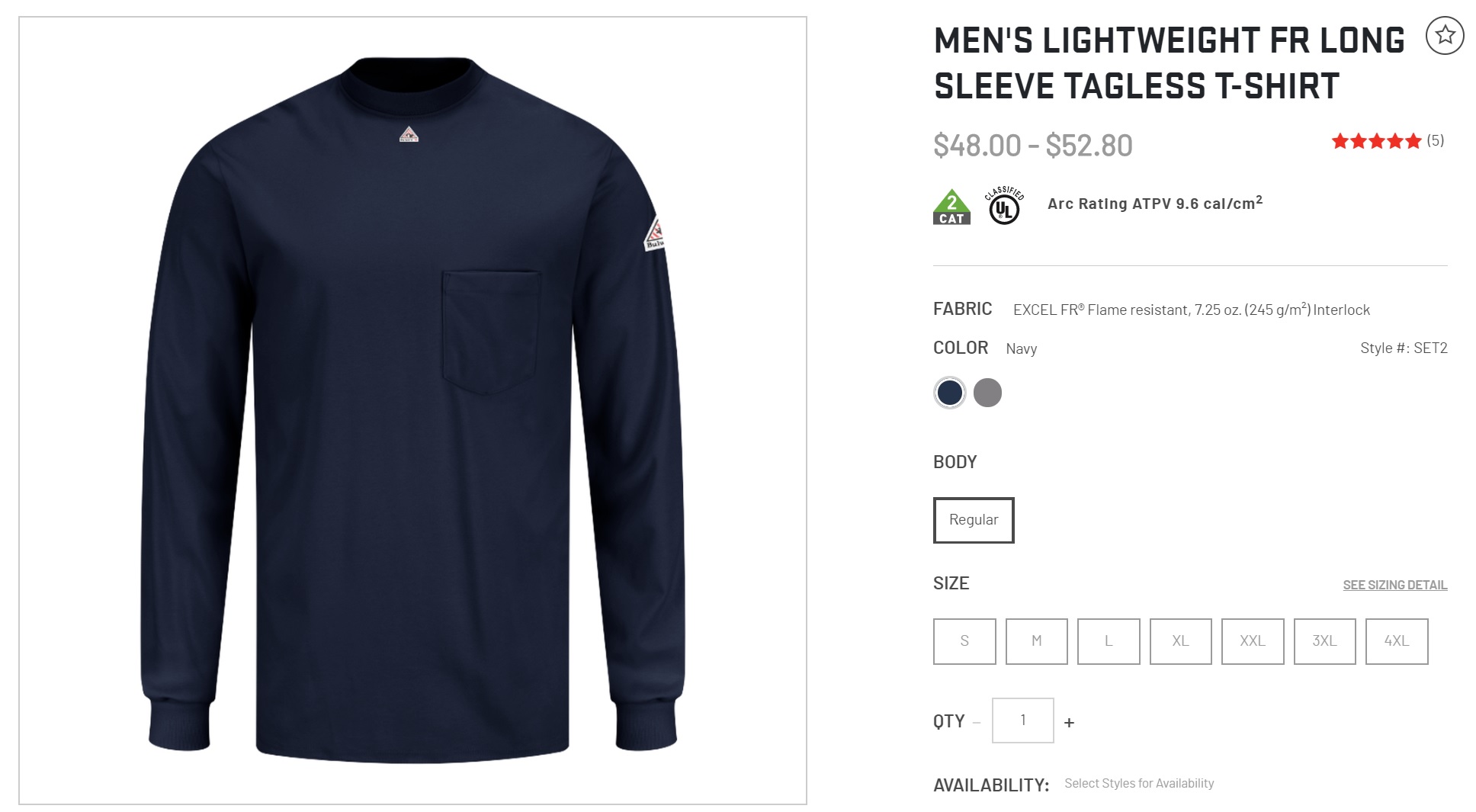Click into the quantity input field

pos(1022,720)
